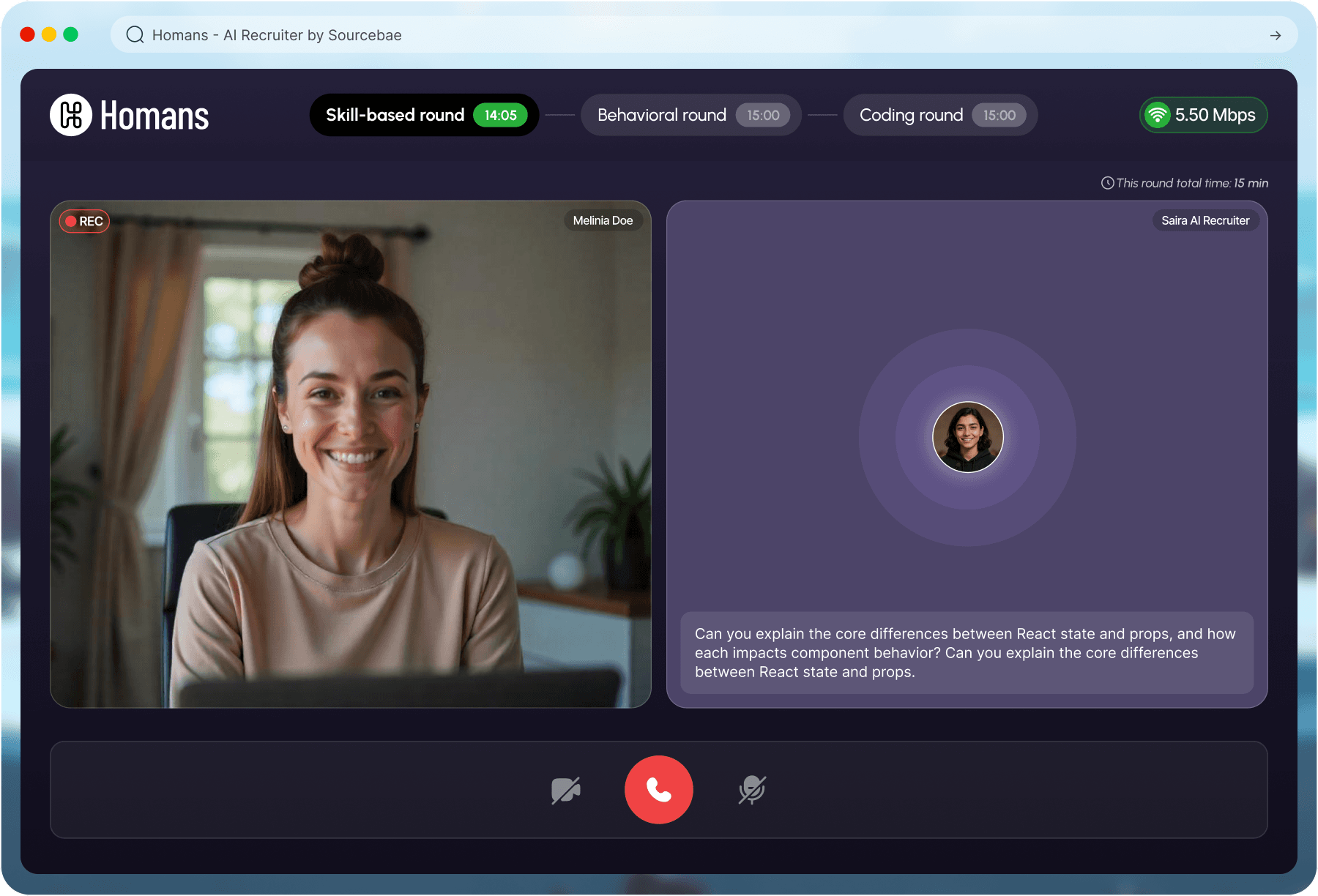Click the red REC recording indicator
This screenshot has width=1318, height=896.
[x=84, y=221]
